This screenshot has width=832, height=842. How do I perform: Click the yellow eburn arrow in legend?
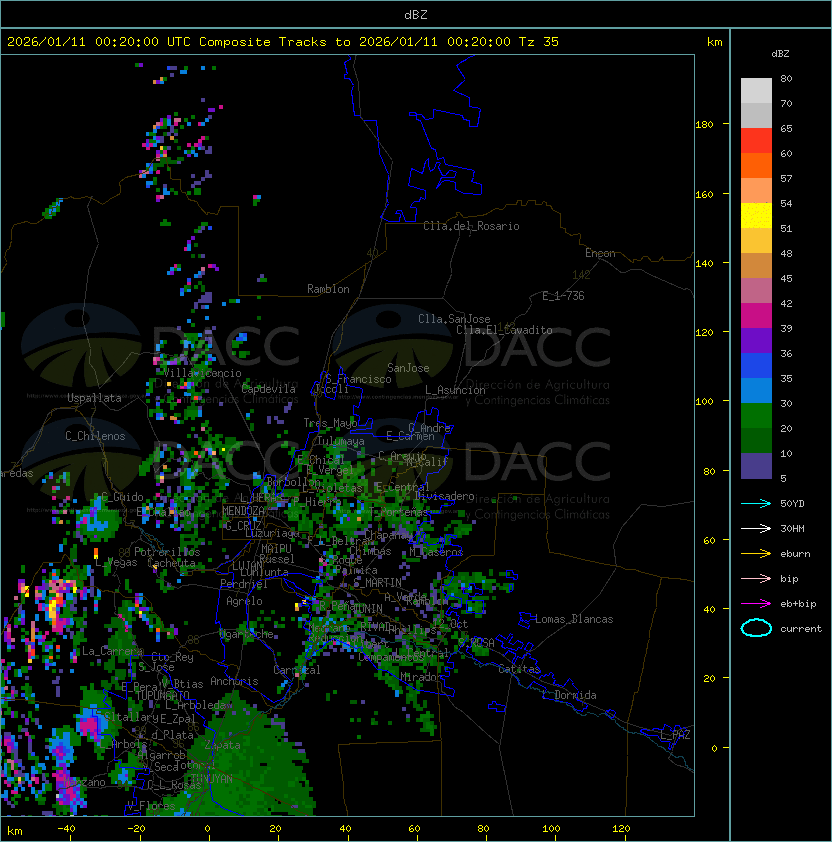756,554
